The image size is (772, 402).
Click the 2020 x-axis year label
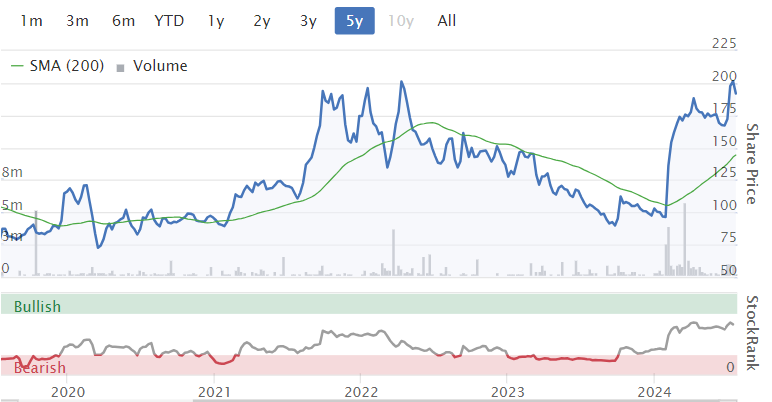(x=68, y=392)
